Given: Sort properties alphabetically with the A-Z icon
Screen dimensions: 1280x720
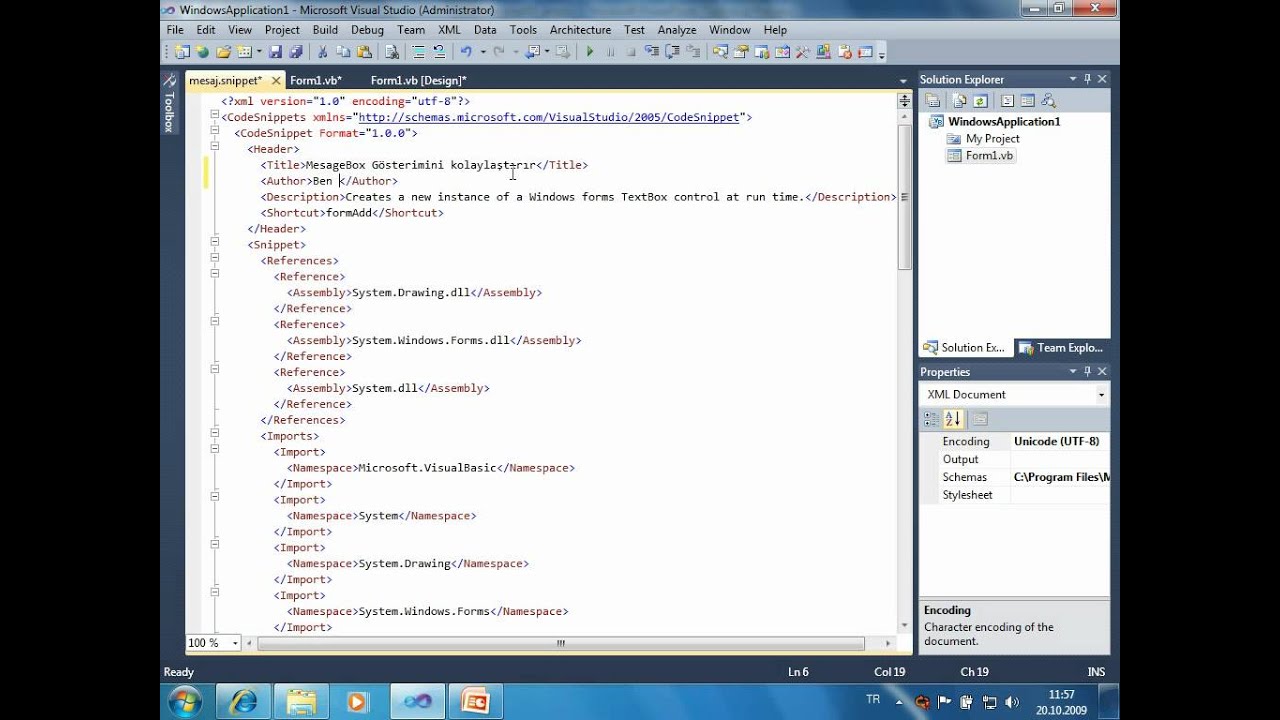Looking at the screenshot, I should click(952, 419).
